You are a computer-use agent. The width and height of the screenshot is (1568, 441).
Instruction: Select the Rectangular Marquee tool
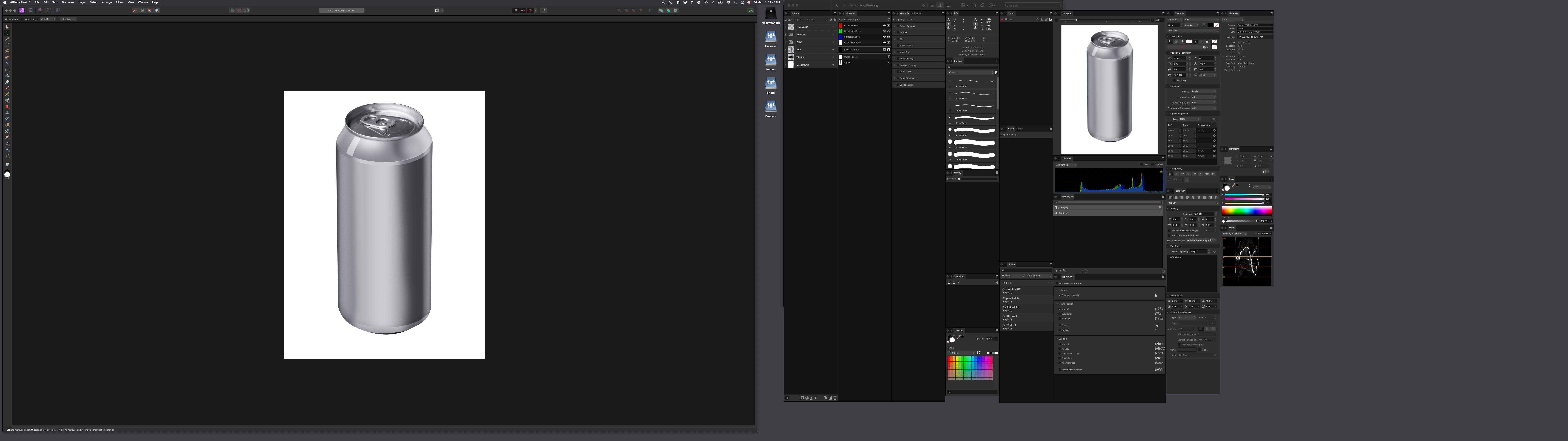click(7, 70)
